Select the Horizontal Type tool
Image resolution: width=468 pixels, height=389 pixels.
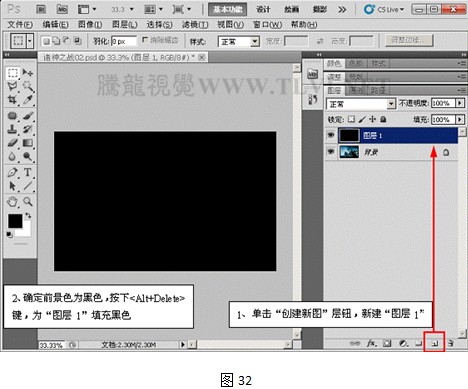pos(28,172)
